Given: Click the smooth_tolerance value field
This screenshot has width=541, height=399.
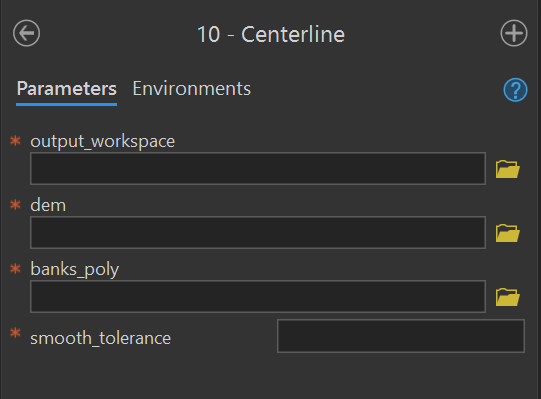Looking at the screenshot, I should [x=401, y=336].
